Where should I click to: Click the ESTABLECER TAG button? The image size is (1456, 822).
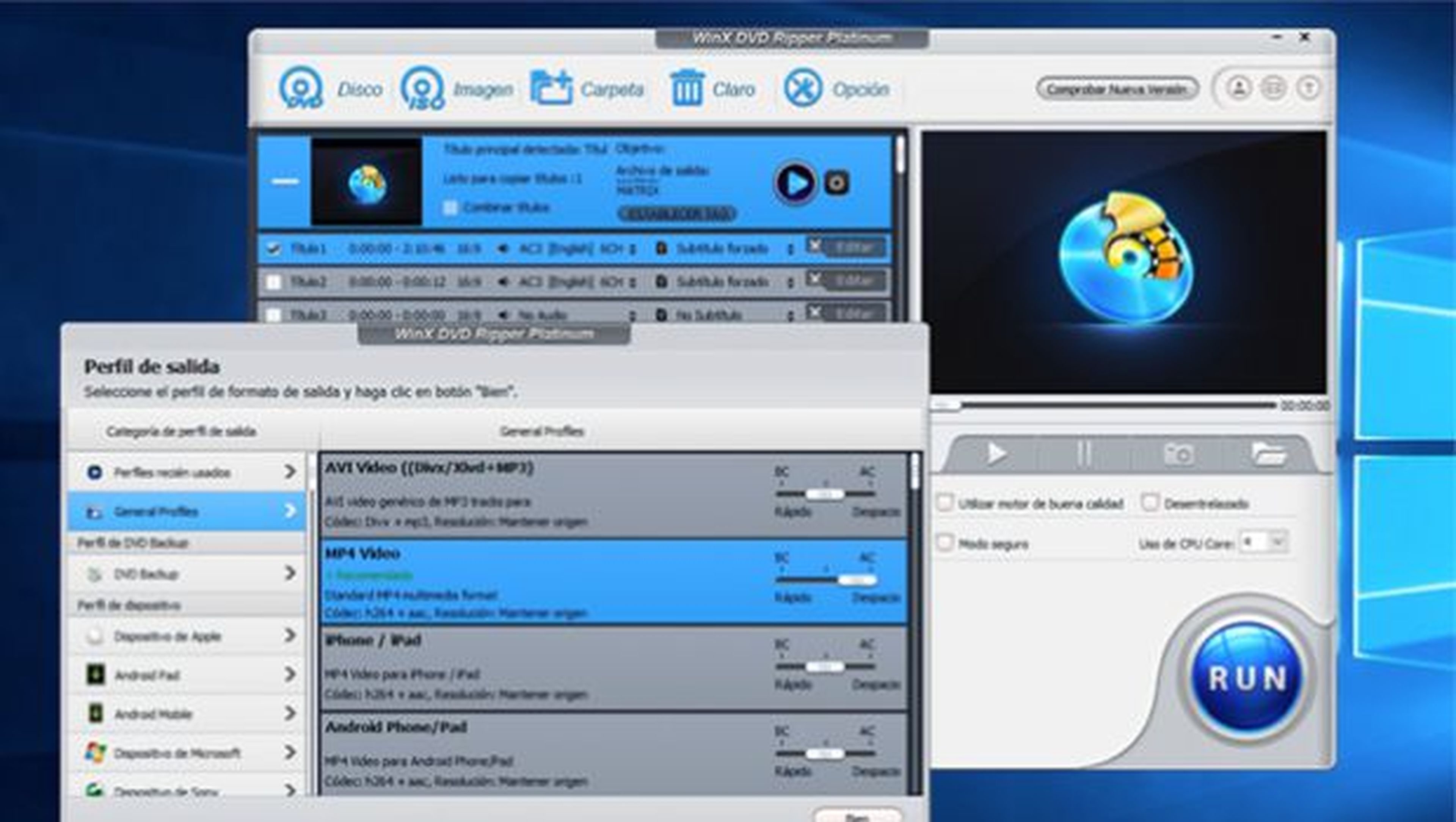coord(676,214)
